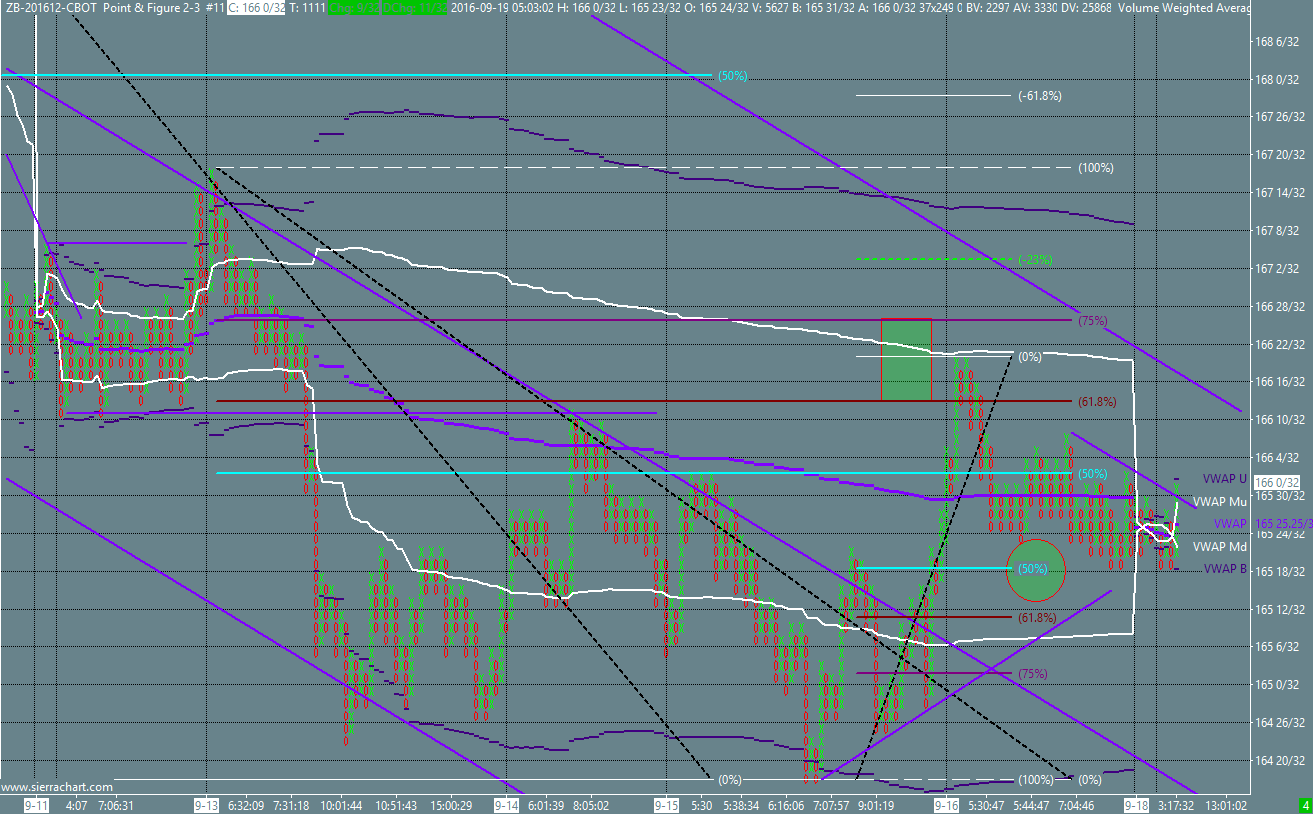Click the 9-16 date marker on time axis
Screen dimensions: 1313x814
(x=946, y=805)
